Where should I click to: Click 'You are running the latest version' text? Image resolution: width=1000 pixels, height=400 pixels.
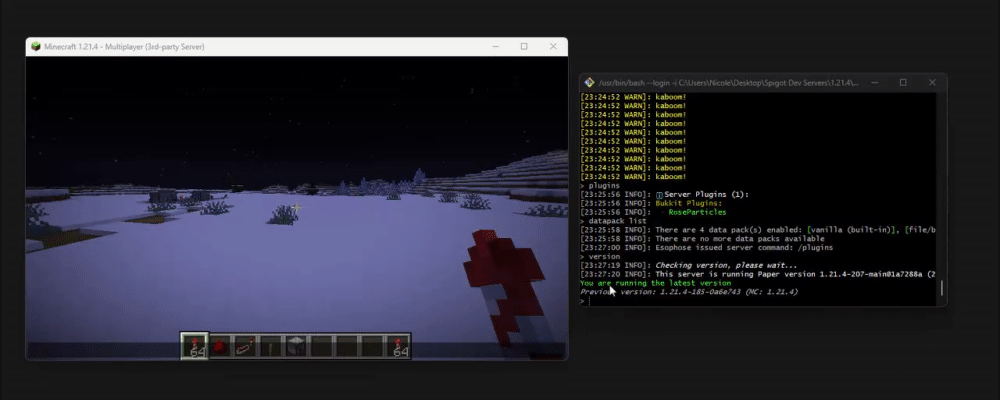656,283
